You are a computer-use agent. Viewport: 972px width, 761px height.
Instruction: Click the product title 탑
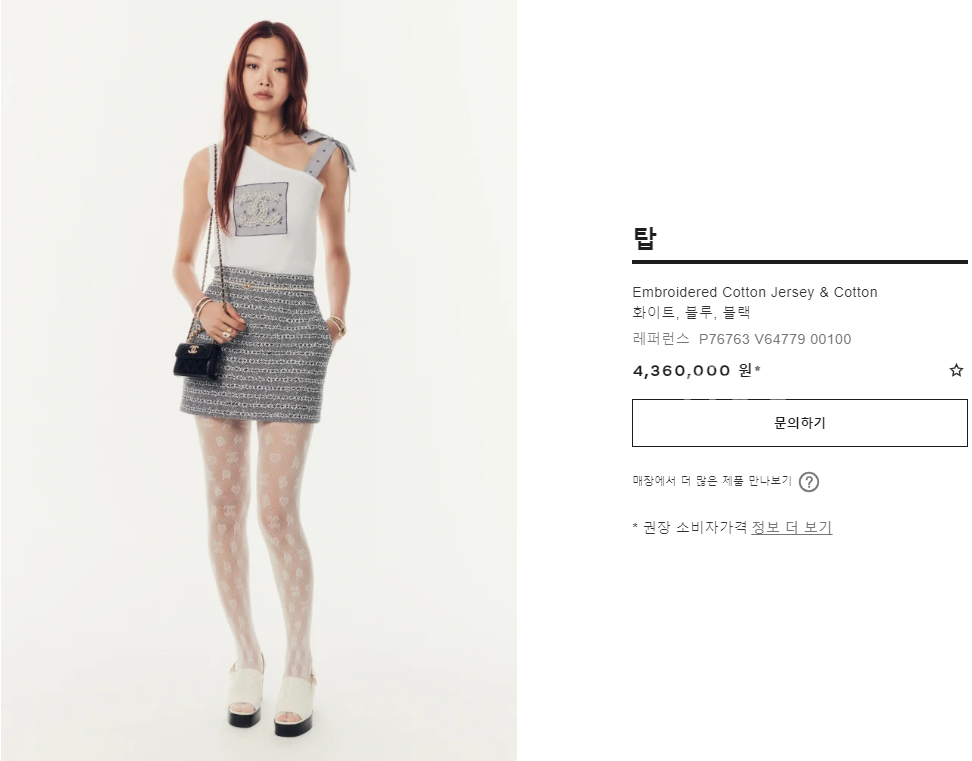coord(644,238)
